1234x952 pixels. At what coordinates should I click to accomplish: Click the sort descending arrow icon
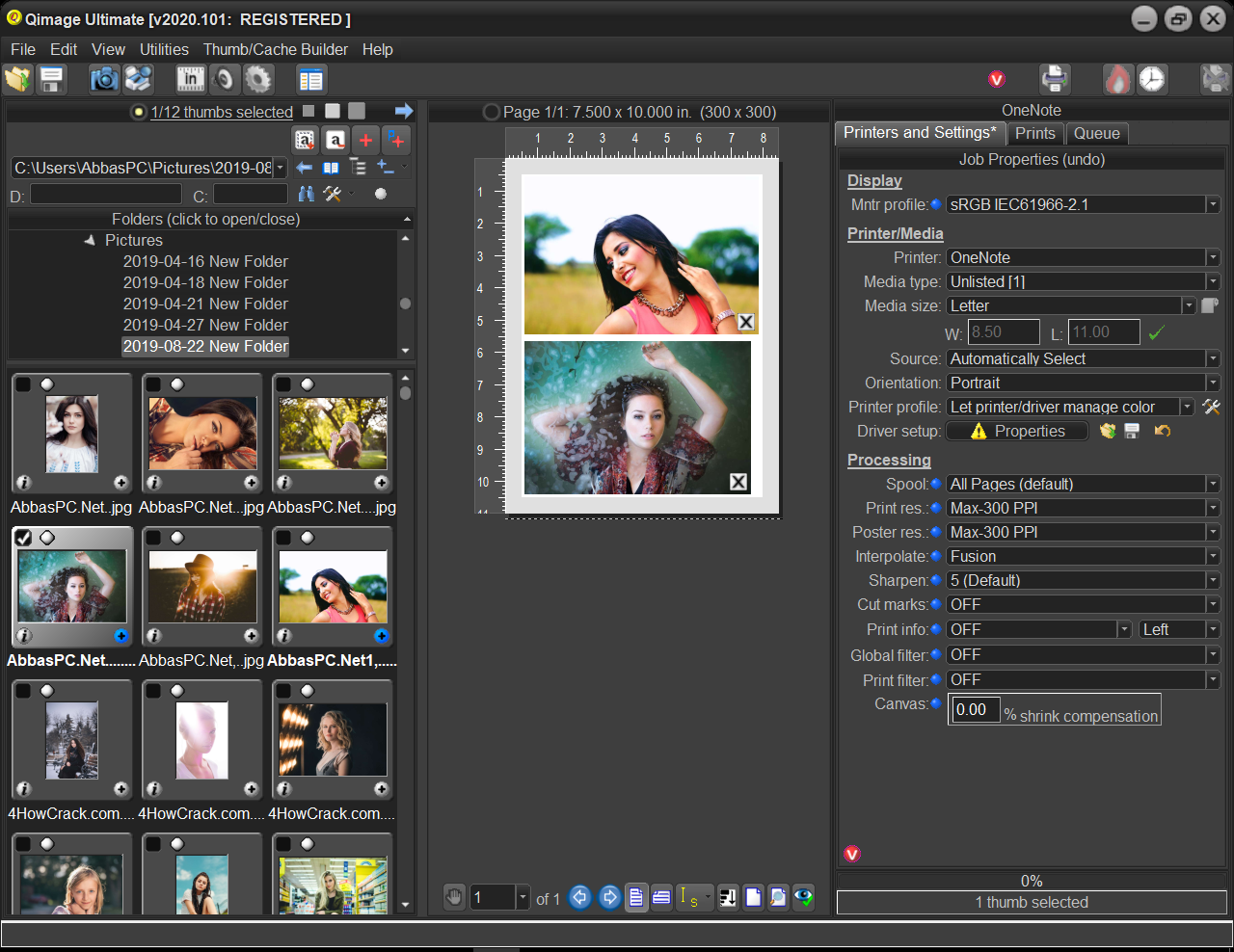click(x=728, y=897)
